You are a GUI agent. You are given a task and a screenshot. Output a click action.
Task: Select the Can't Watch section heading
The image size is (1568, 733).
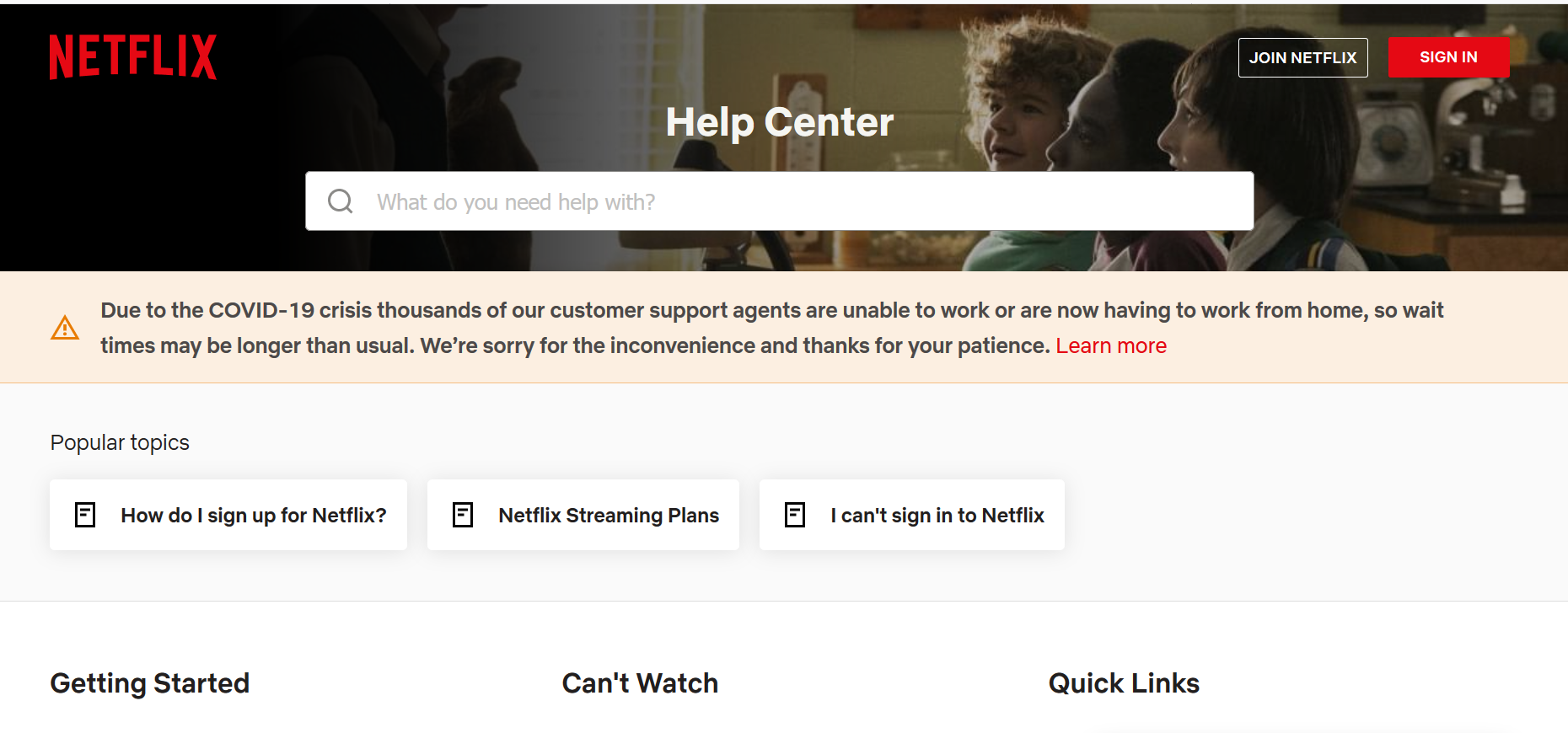point(640,683)
